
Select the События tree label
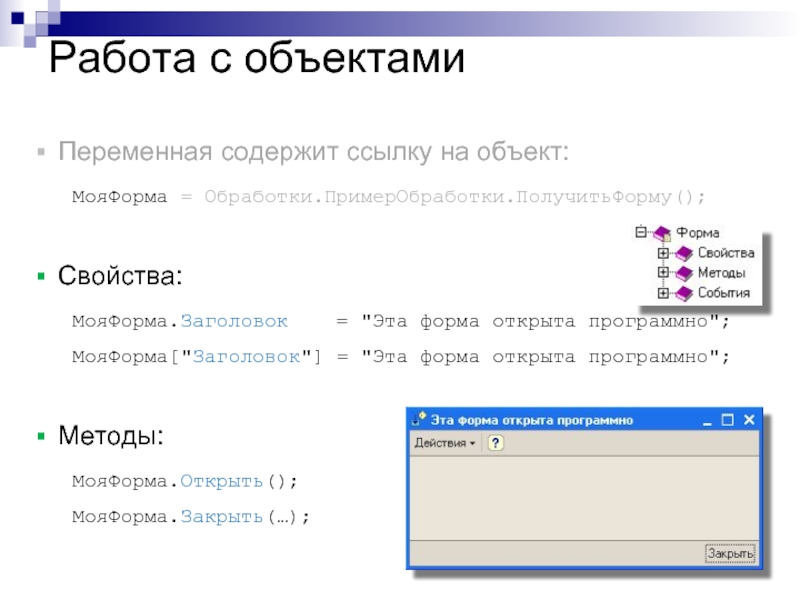click(723, 293)
